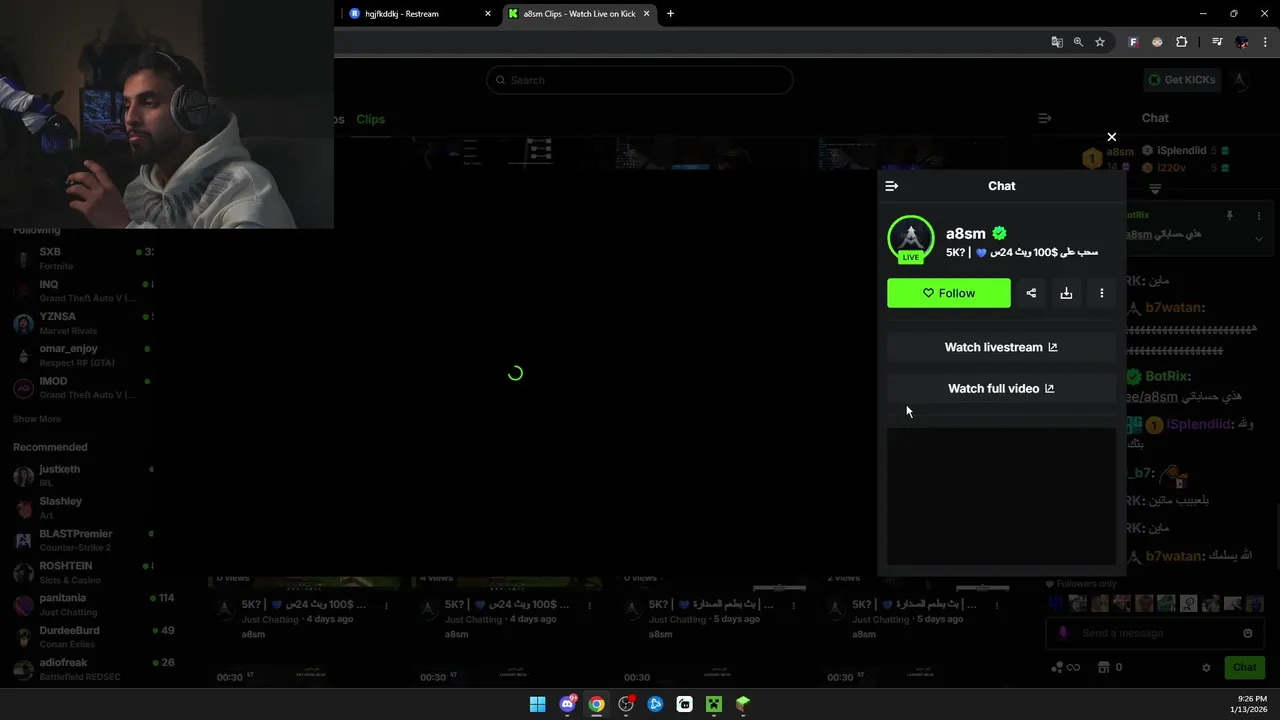
Task: Click the a8sm channel avatar with LIVE badge
Action: coord(910,240)
